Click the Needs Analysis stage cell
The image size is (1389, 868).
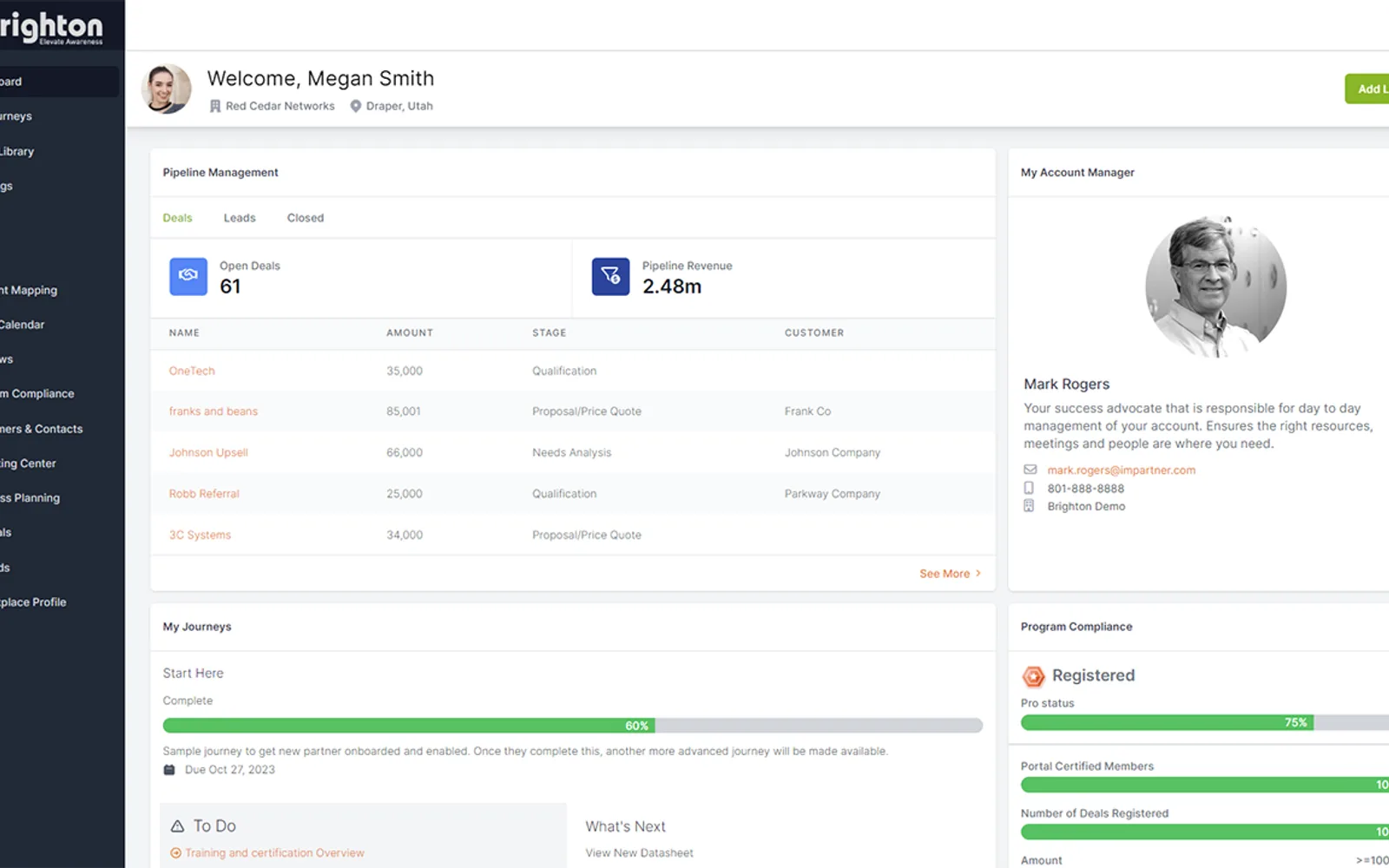point(571,452)
